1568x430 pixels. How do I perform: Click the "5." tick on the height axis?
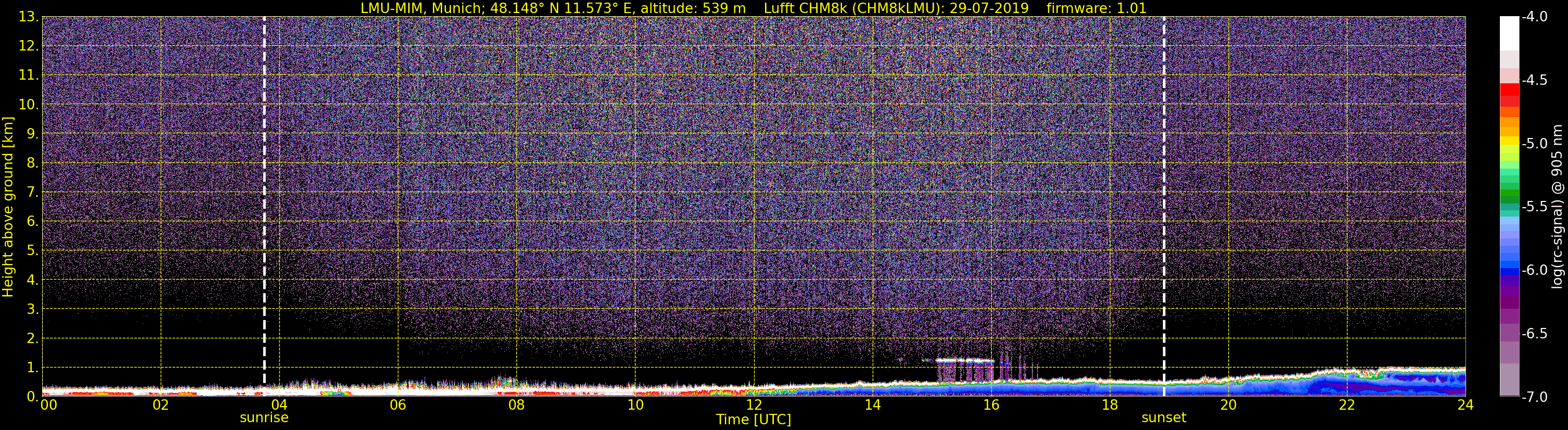click(33, 250)
